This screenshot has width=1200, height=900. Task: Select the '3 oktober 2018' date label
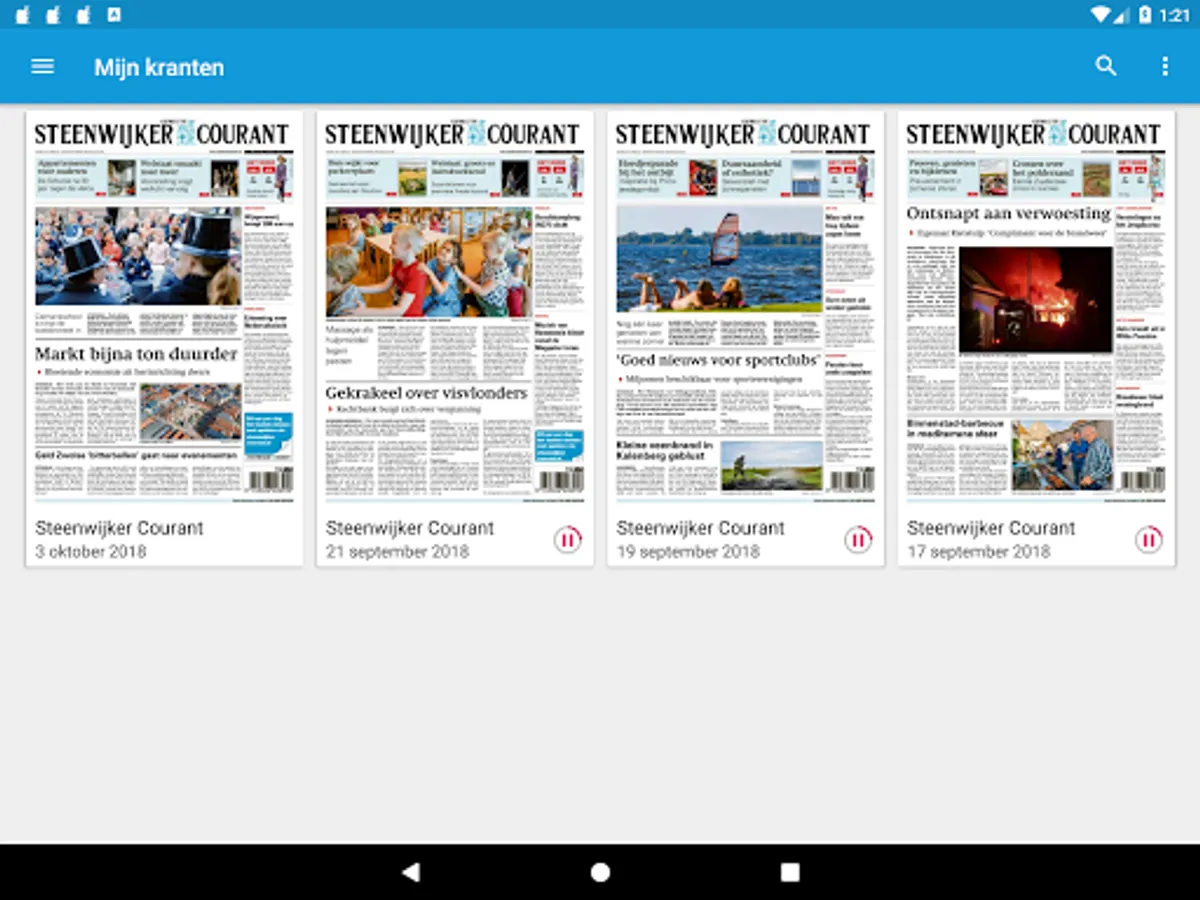(91, 552)
